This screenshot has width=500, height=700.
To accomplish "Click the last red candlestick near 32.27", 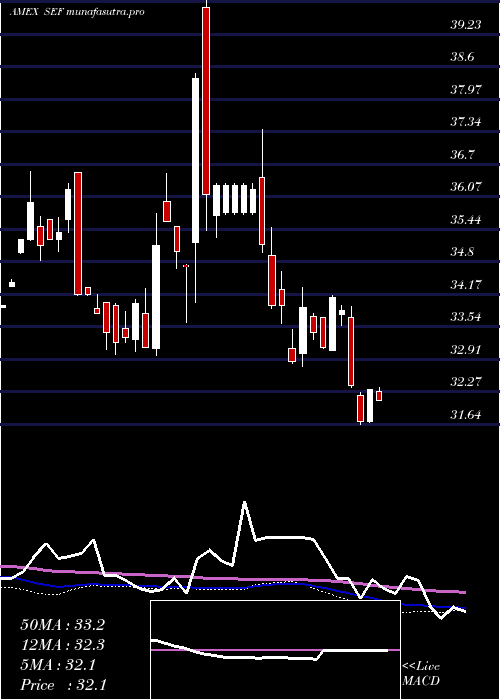I will coord(379,396).
